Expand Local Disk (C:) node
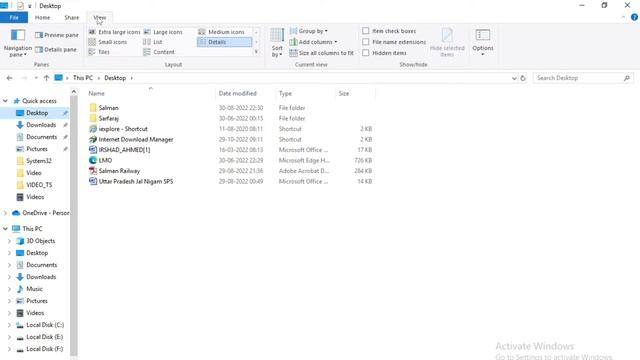This screenshot has width=640, height=360. pos(9,325)
